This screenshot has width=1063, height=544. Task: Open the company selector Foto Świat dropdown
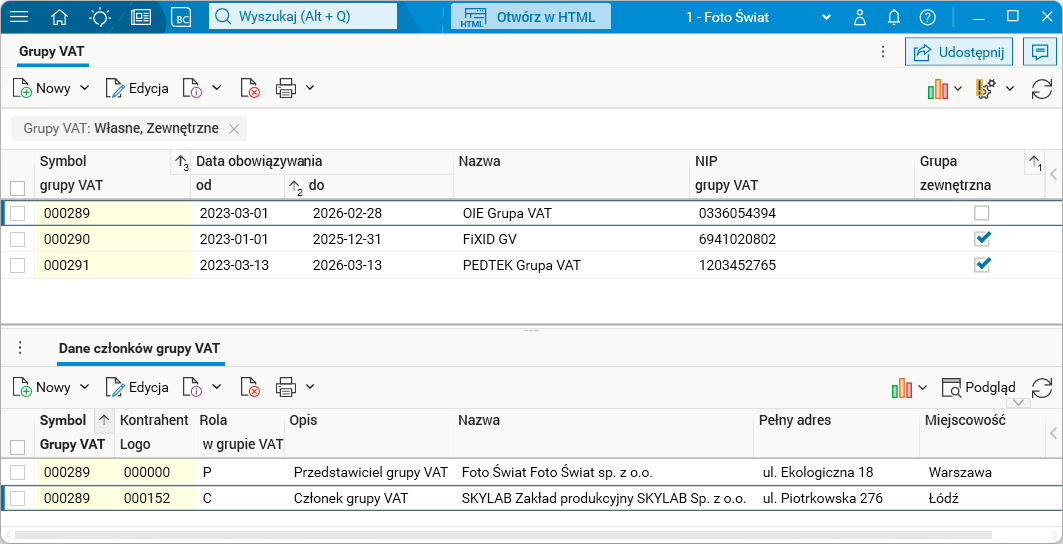pos(826,17)
